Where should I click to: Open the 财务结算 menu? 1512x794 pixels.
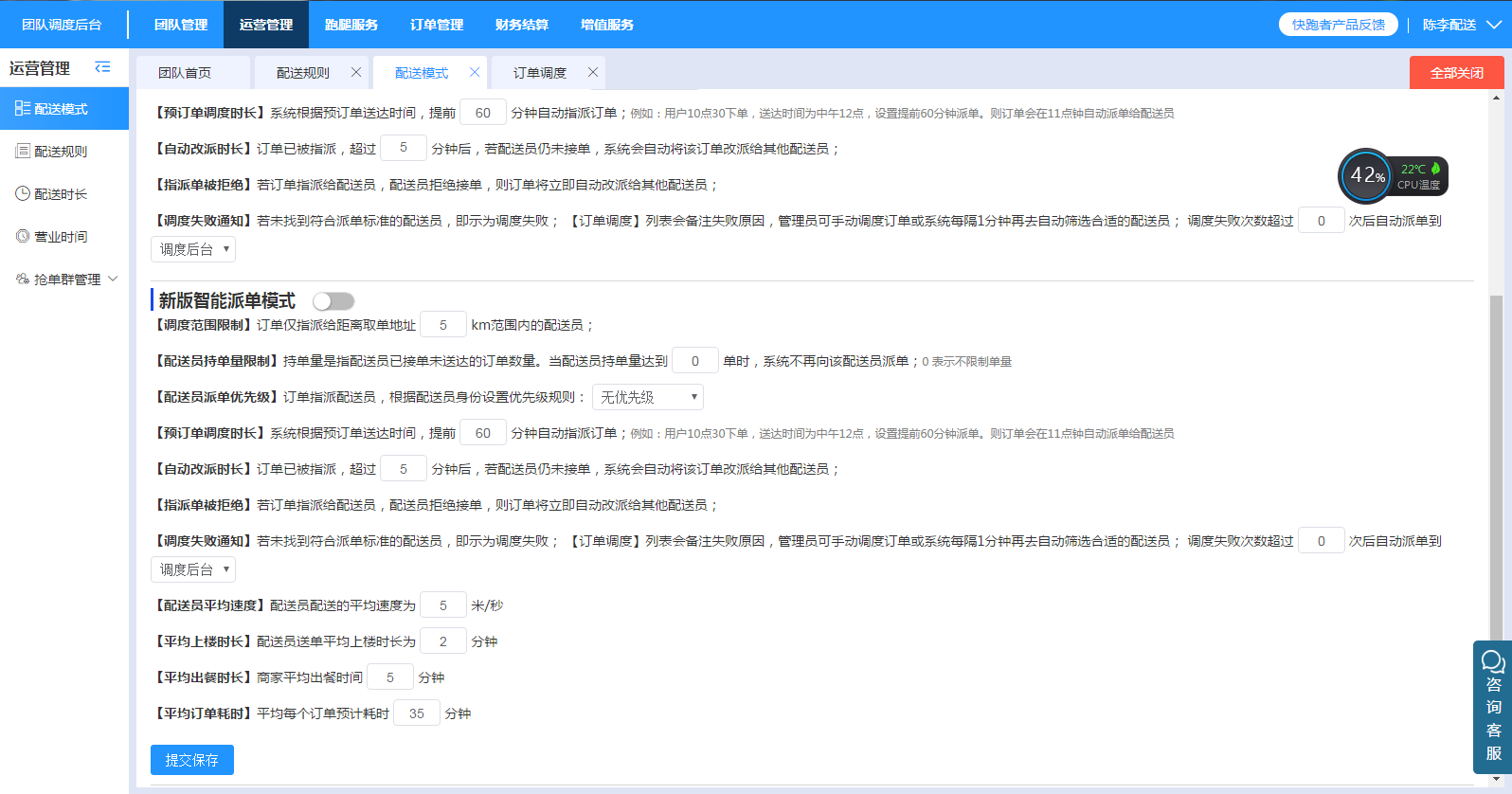coord(522,25)
